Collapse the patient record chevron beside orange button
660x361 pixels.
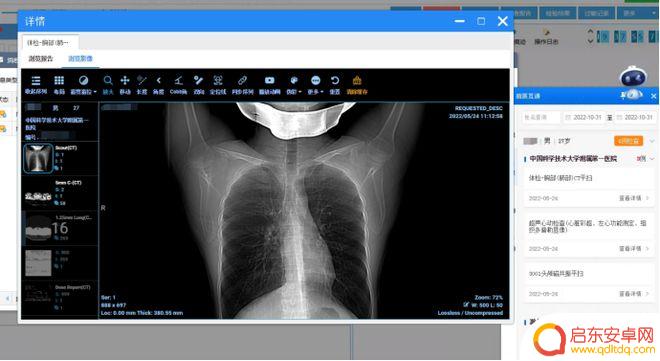coord(652,141)
